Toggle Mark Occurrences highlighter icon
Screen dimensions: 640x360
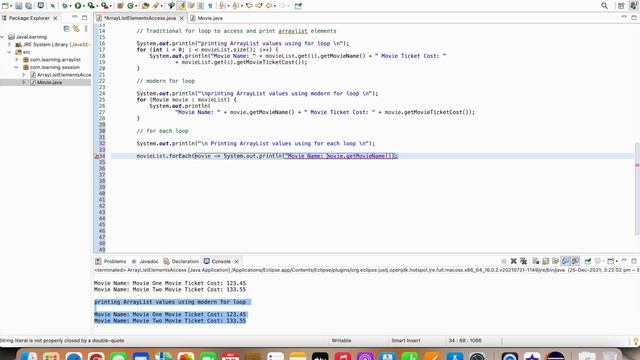point(182,6)
